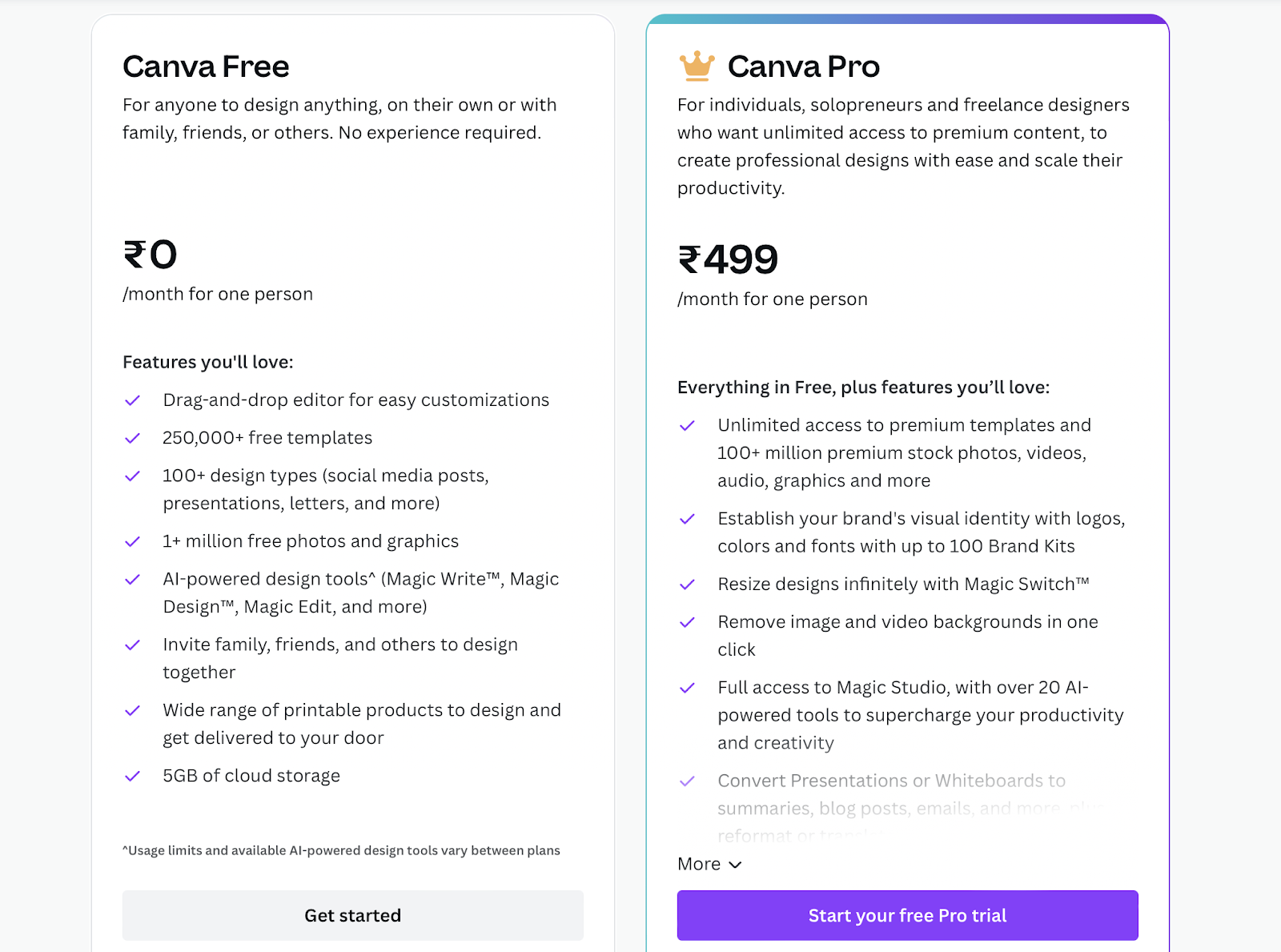
Task: Click the Canva Pro plan heading
Action: click(x=804, y=66)
